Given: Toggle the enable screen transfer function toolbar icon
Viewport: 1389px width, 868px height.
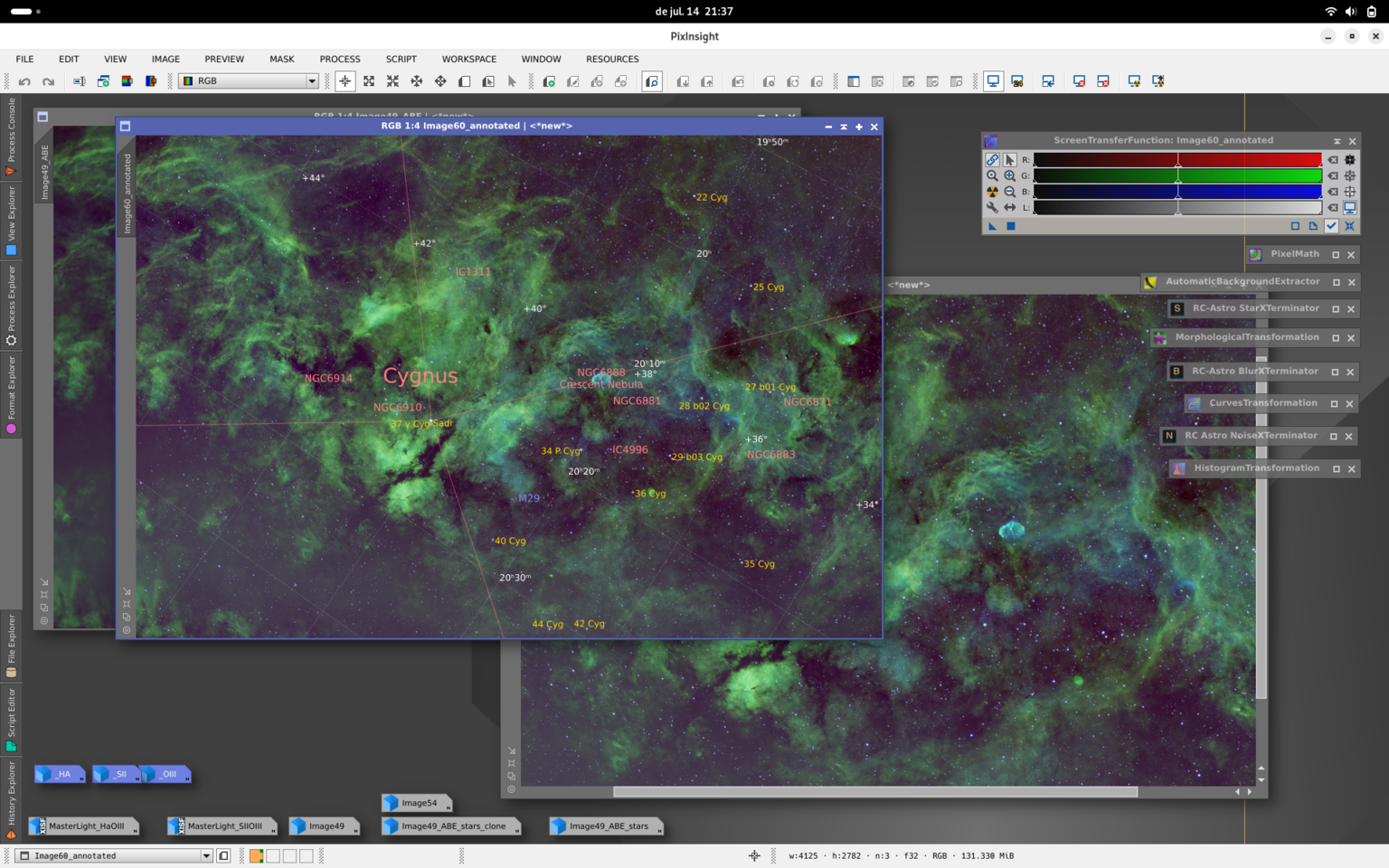Looking at the screenshot, I should click(x=993, y=81).
